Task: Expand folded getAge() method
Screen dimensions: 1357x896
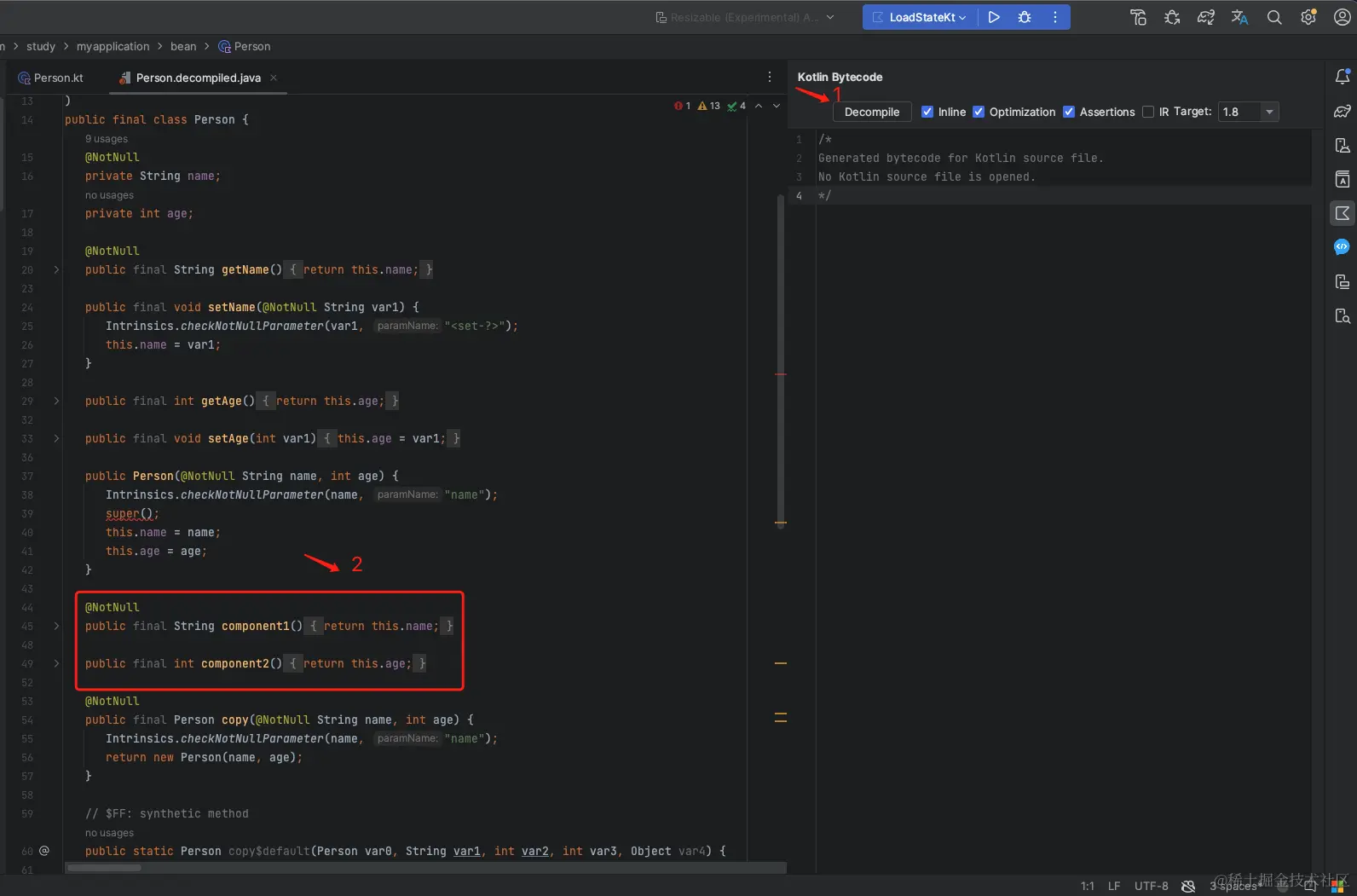Action: (x=56, y=401)
